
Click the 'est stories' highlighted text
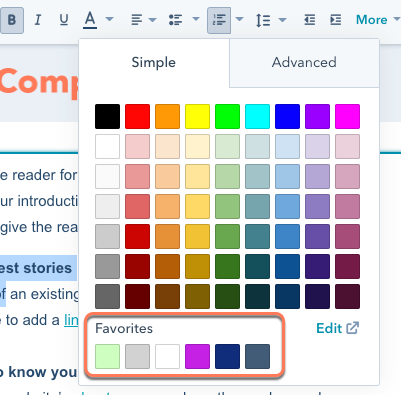(x=36, y=268)
